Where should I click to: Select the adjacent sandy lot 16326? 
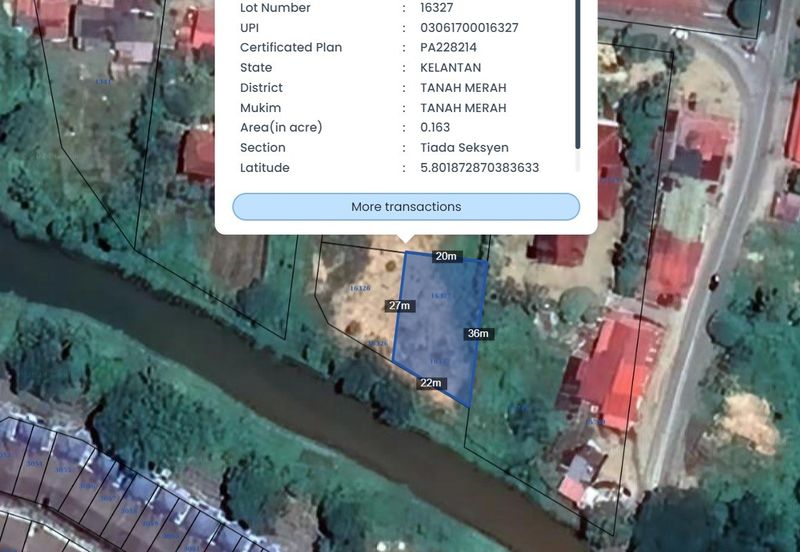tap(355, 300)
